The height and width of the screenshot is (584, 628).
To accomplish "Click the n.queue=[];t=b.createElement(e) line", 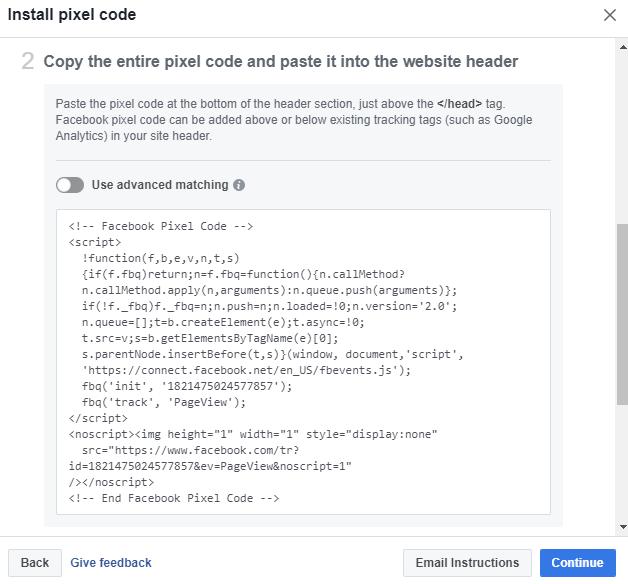I will (x=223, y=322).
